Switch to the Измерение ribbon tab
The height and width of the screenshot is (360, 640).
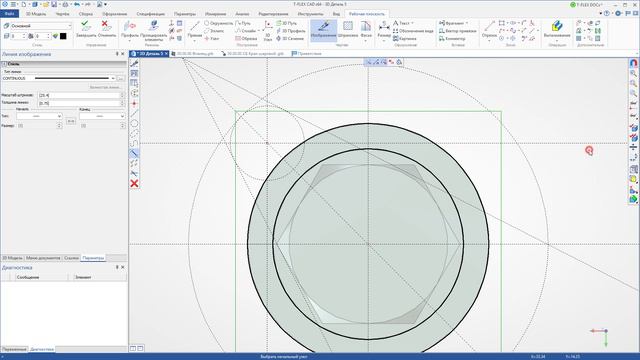(216, 14)
